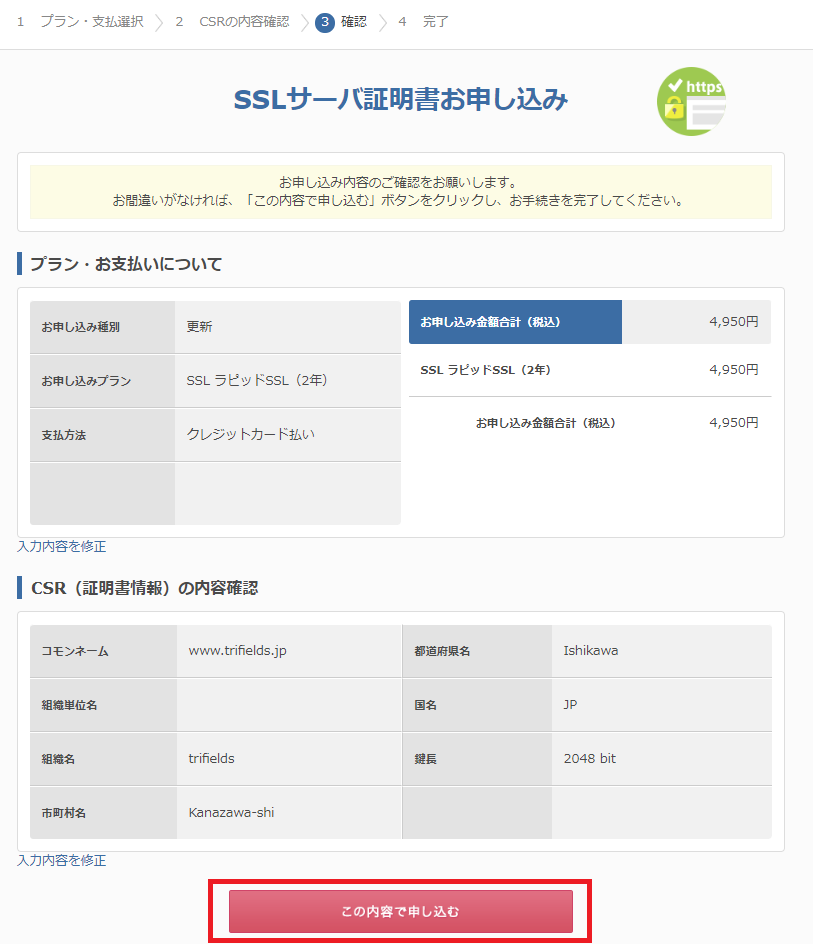This screenshot has height=944, width=813.
Task: Click the 4,950円 amount beside the blue header
Action: (x=734, y=321)
